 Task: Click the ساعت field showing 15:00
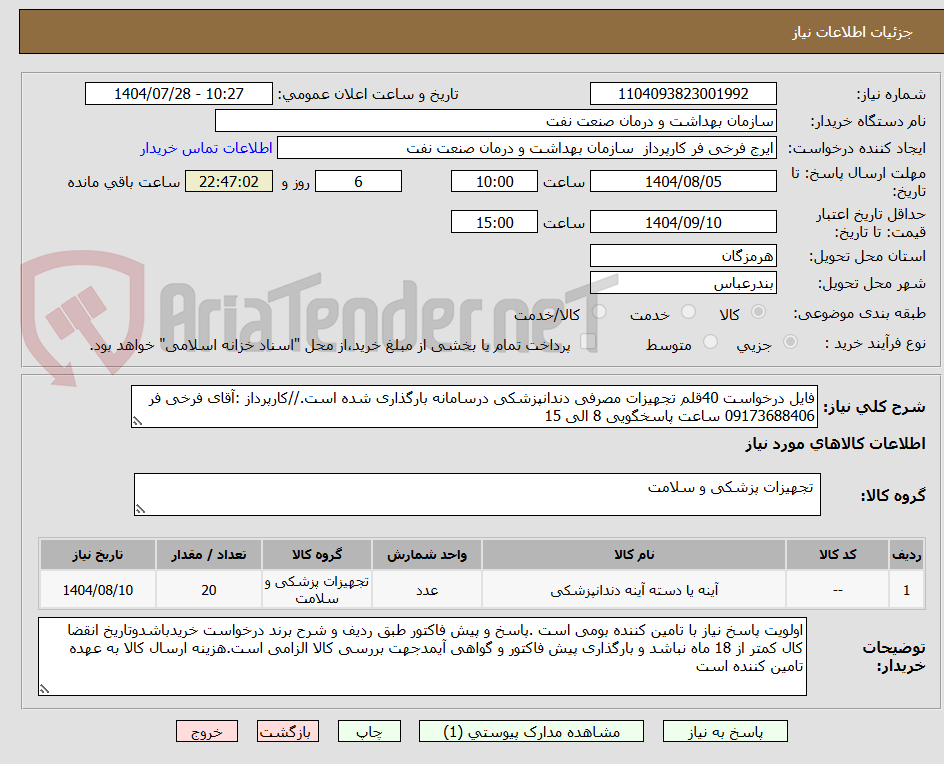pos(495,221)
